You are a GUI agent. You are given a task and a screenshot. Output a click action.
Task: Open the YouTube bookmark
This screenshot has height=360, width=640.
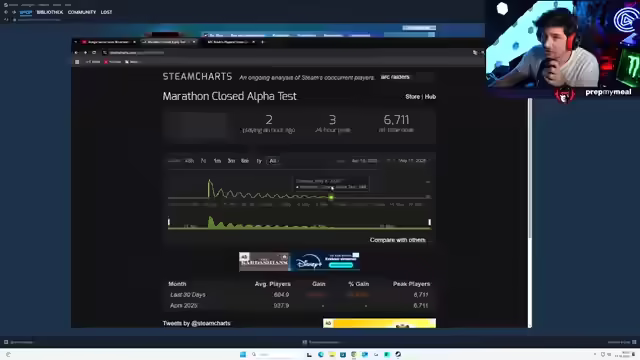[x=113, y=62]
